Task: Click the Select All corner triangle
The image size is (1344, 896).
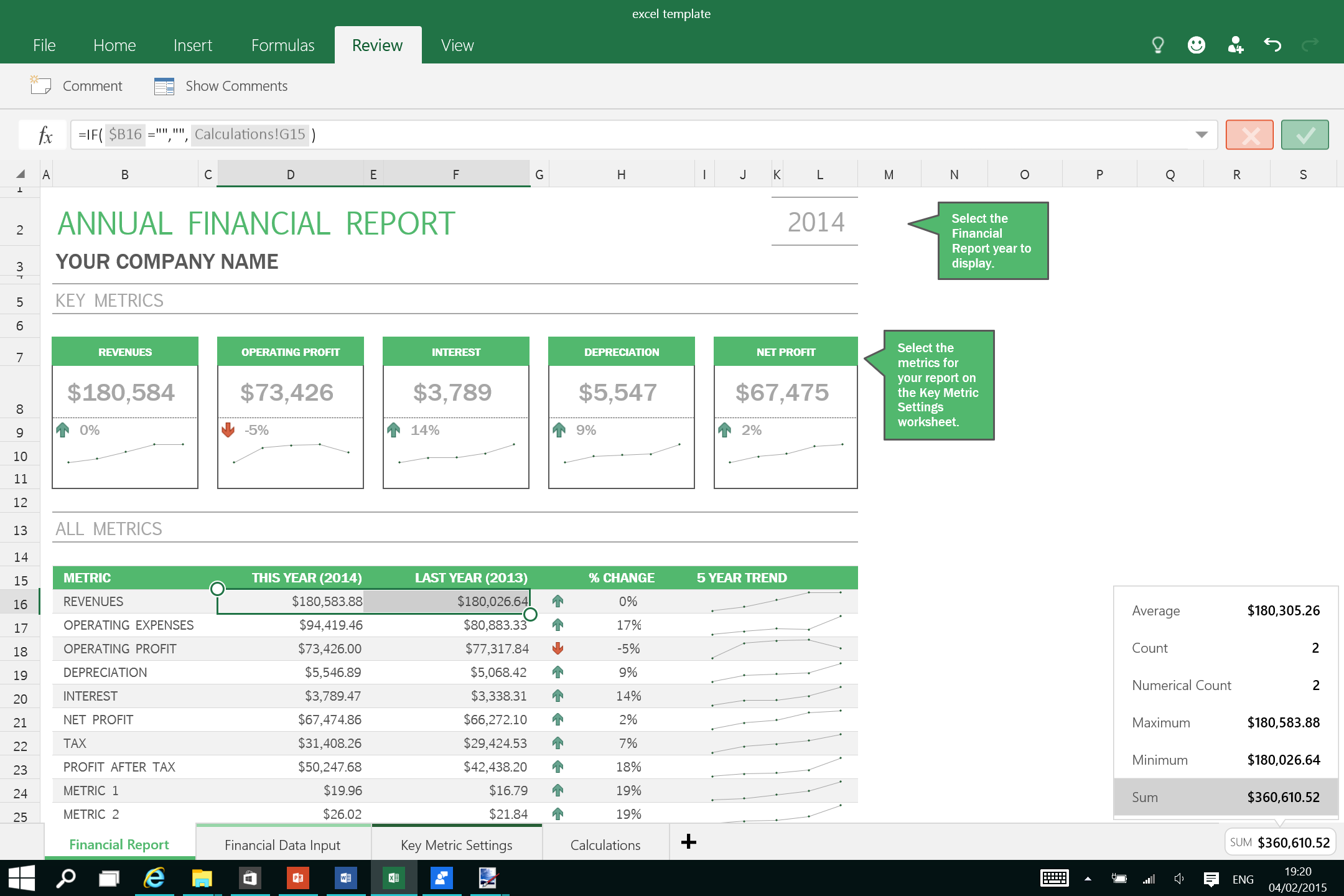Action: [21, 174]
